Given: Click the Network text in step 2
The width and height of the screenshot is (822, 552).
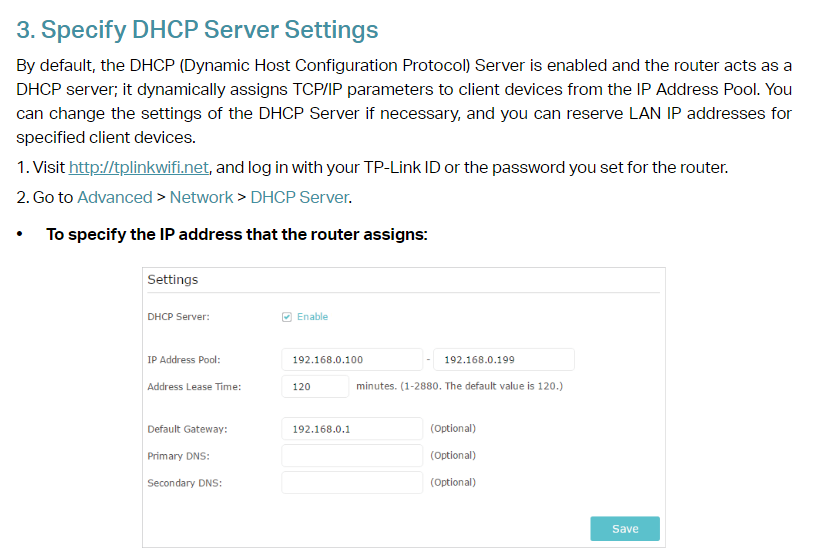Looking at the screenshot, I should tap(201, 197).
